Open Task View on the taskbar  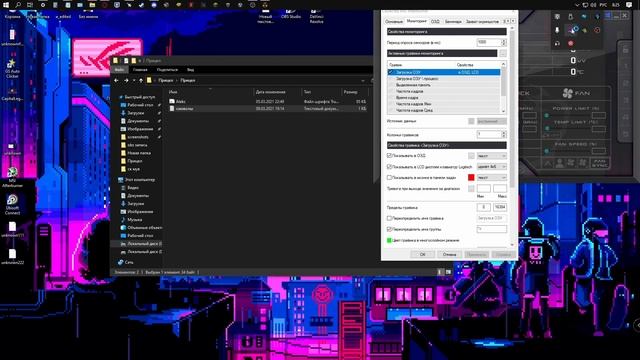30,5
